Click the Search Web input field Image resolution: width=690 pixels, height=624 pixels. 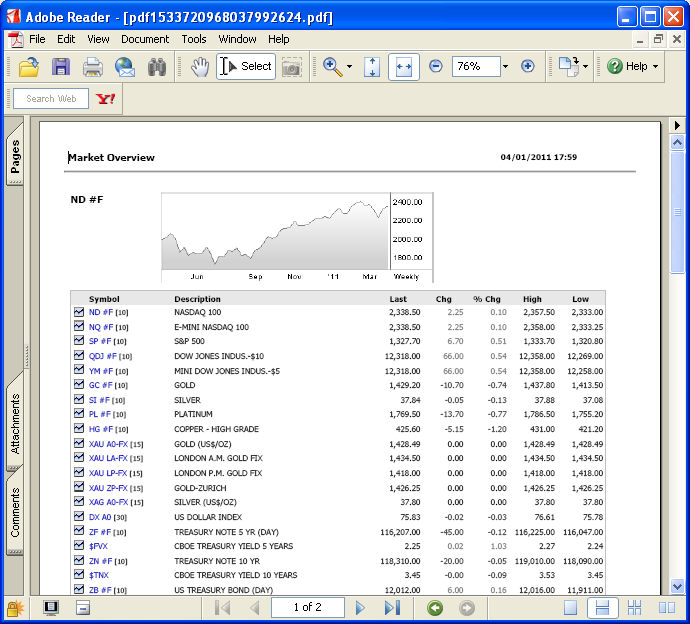[51, 99]
